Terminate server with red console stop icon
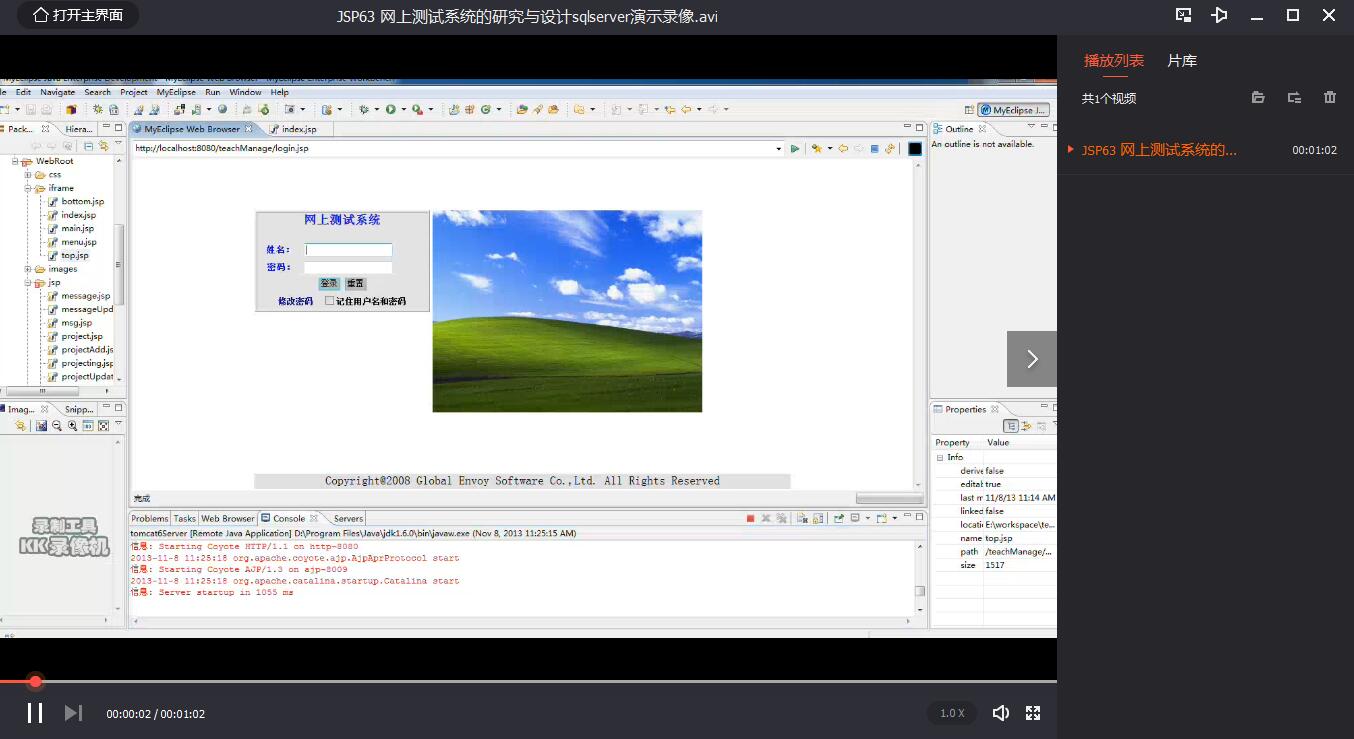 pyautogui.click(x=750, y=518)
